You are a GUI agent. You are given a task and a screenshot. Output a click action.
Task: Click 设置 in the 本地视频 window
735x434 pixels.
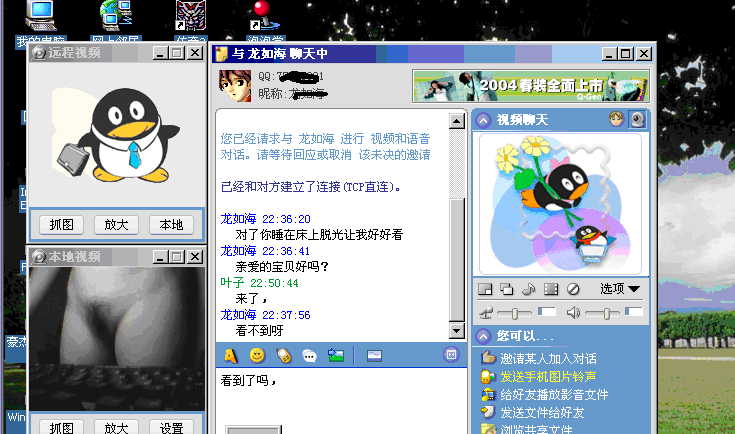(171, 427)
